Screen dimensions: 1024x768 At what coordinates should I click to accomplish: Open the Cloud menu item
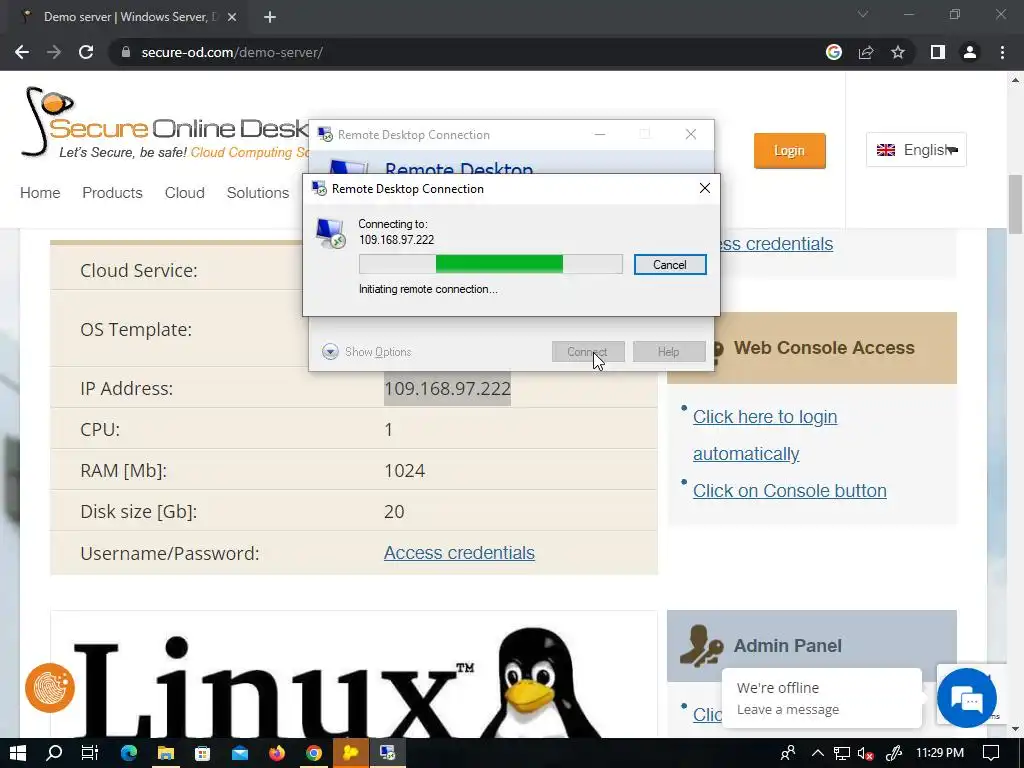click(185, 193)
